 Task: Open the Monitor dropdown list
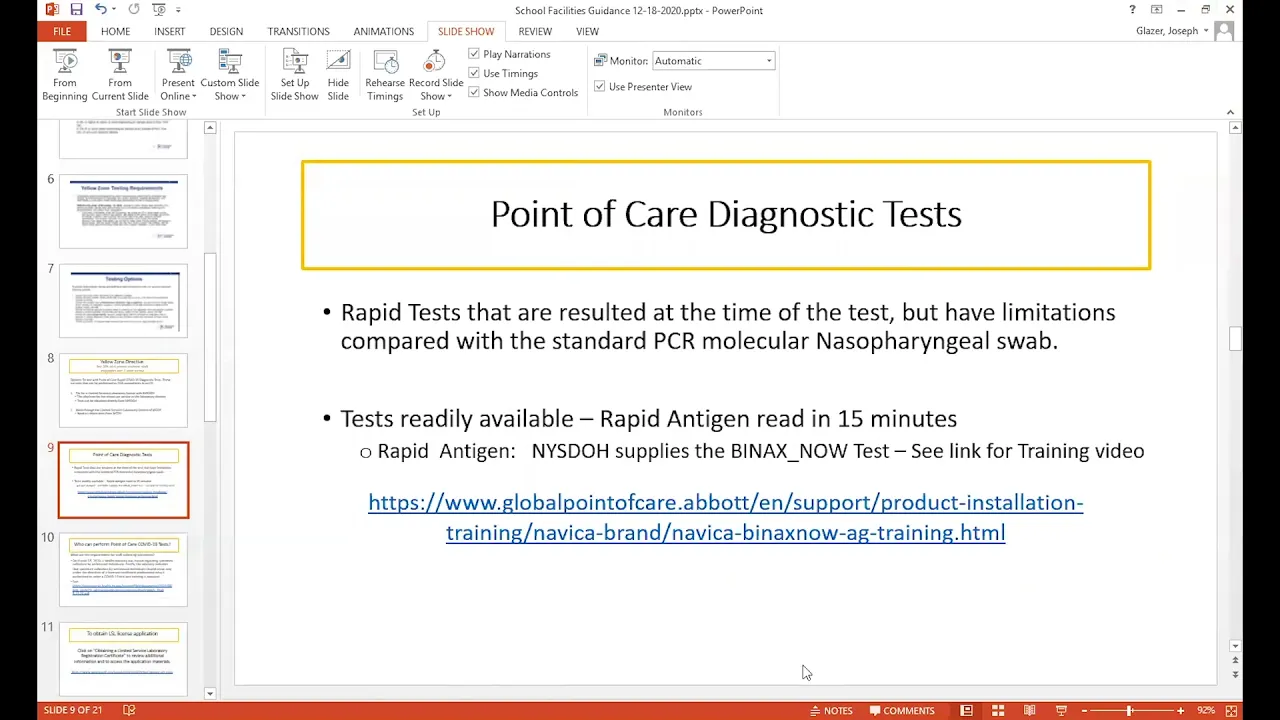[769, 61]
